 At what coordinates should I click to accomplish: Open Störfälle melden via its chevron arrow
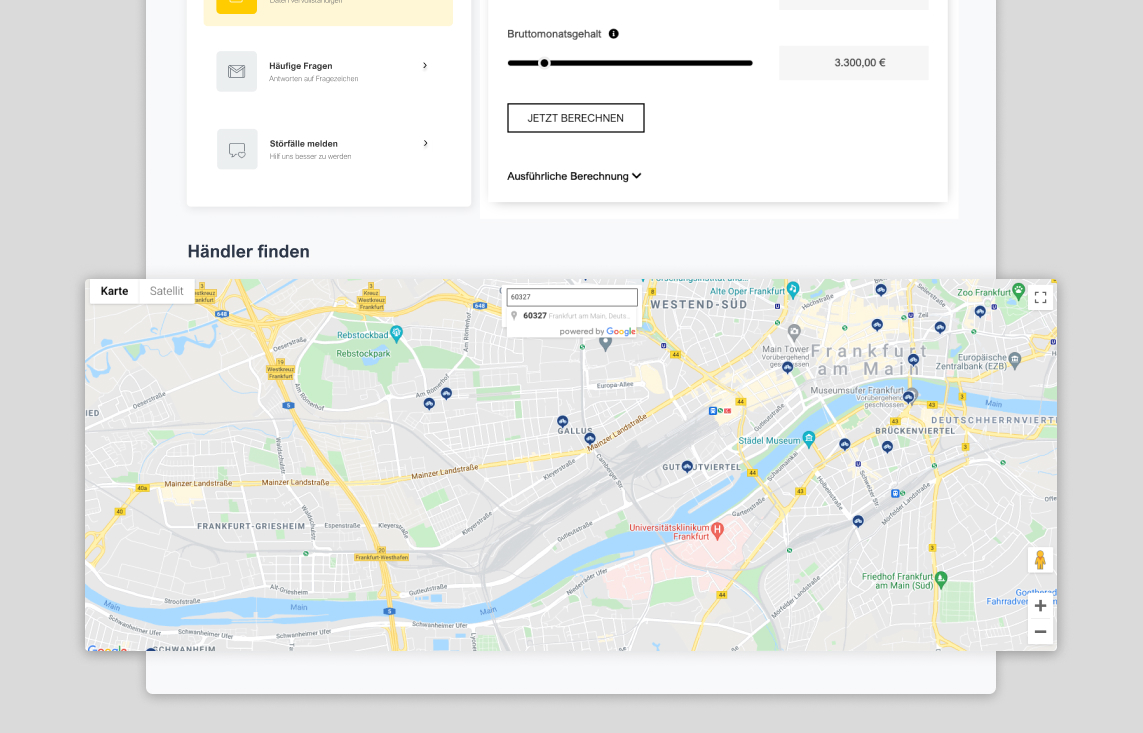click(426, 144)
